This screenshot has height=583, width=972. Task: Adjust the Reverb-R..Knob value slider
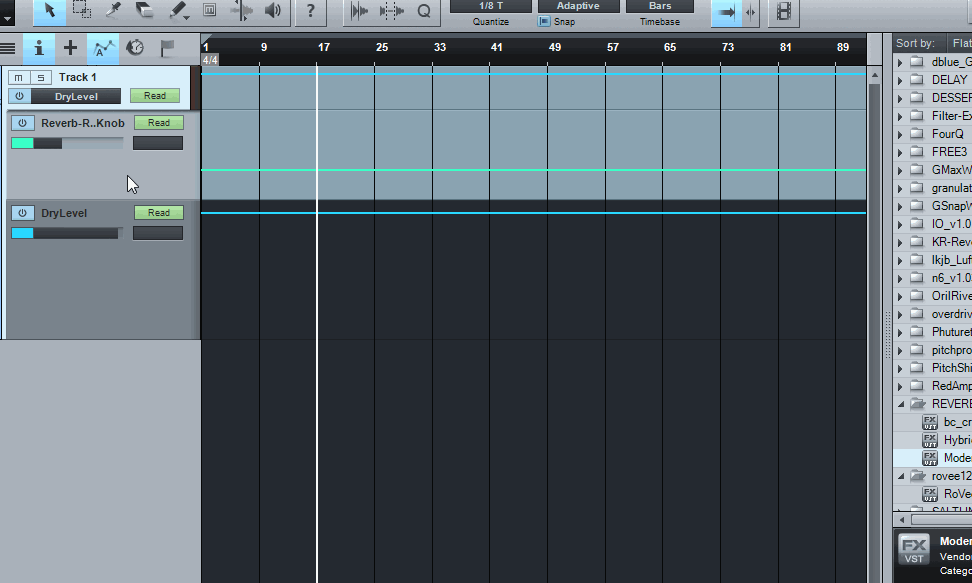66,143
